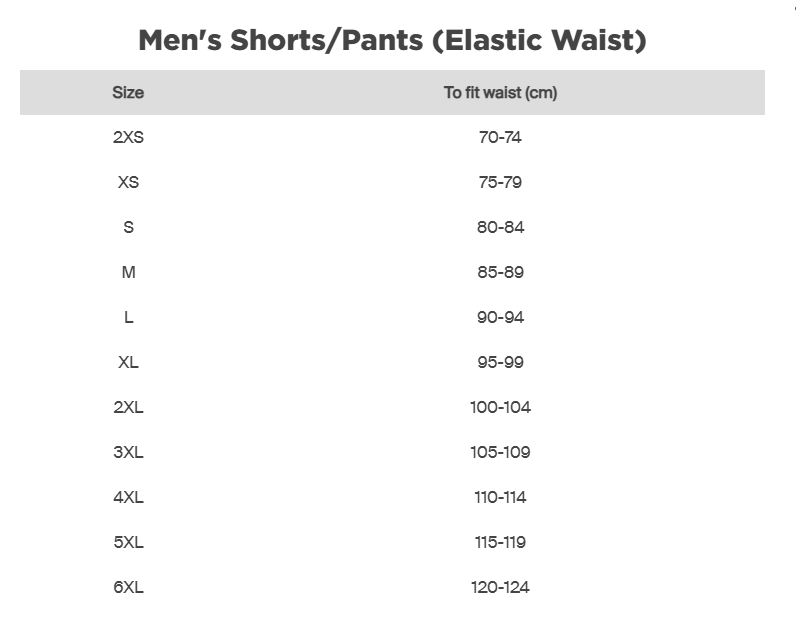Select the 2XS size cell
This screenshot has width=796, height=624.
click(x=128, y=137)
